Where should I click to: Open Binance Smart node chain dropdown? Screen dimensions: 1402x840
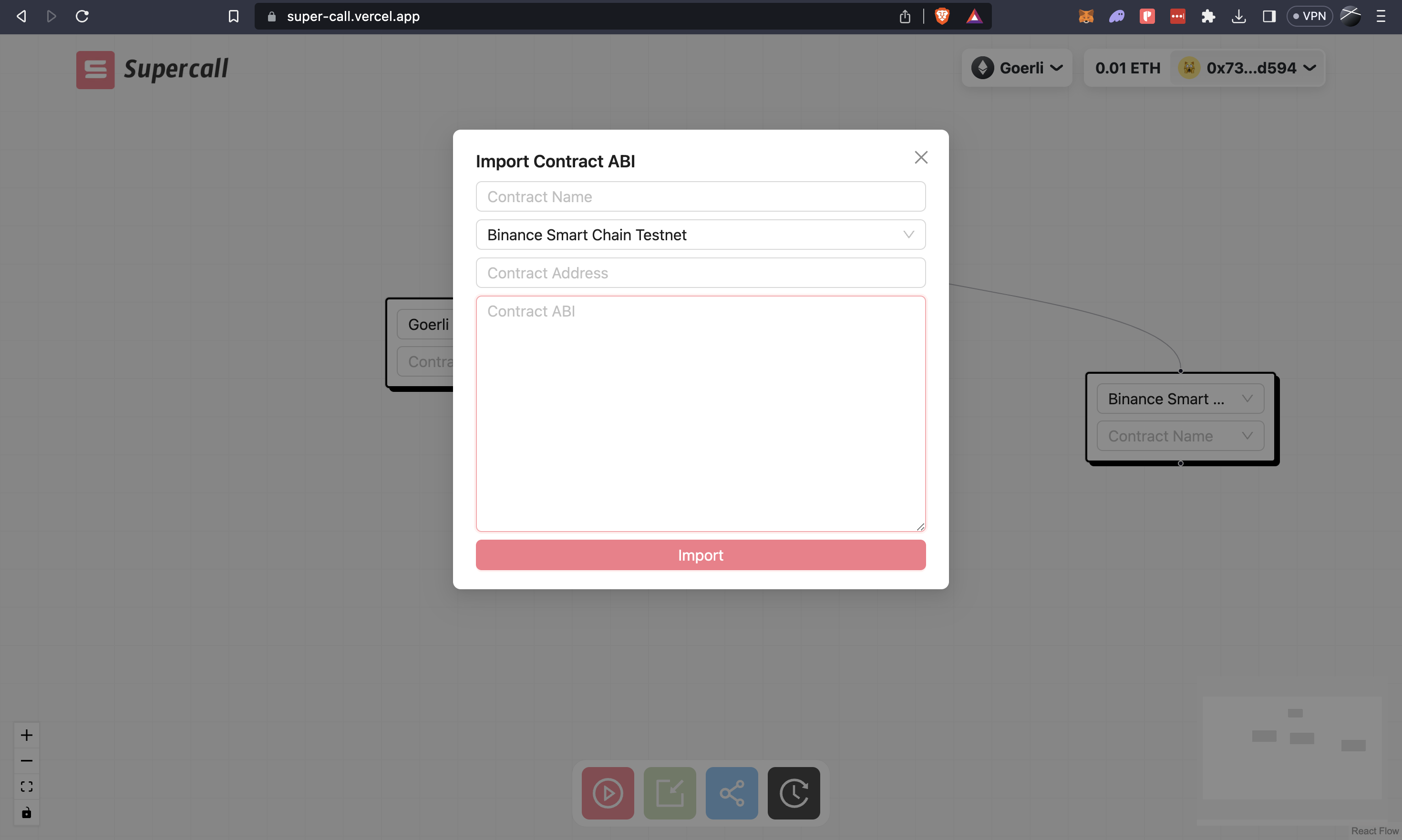[1180, 399]
